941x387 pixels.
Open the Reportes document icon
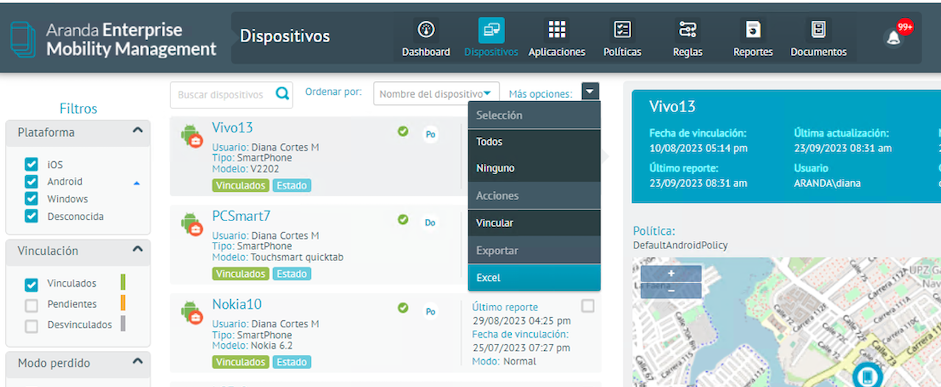[753, 29]
